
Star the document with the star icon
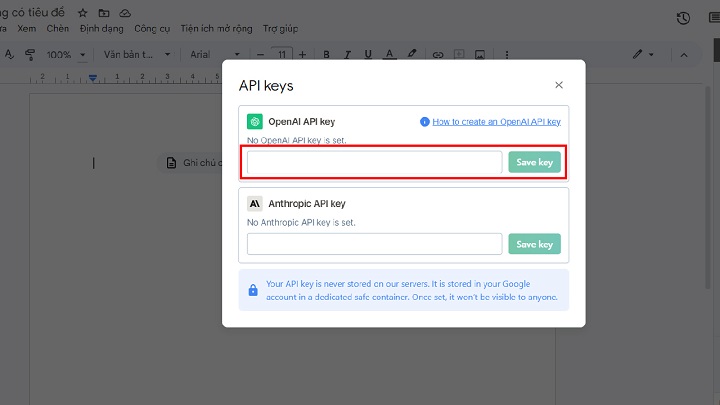pyautogui.click(x=82, y=13)
